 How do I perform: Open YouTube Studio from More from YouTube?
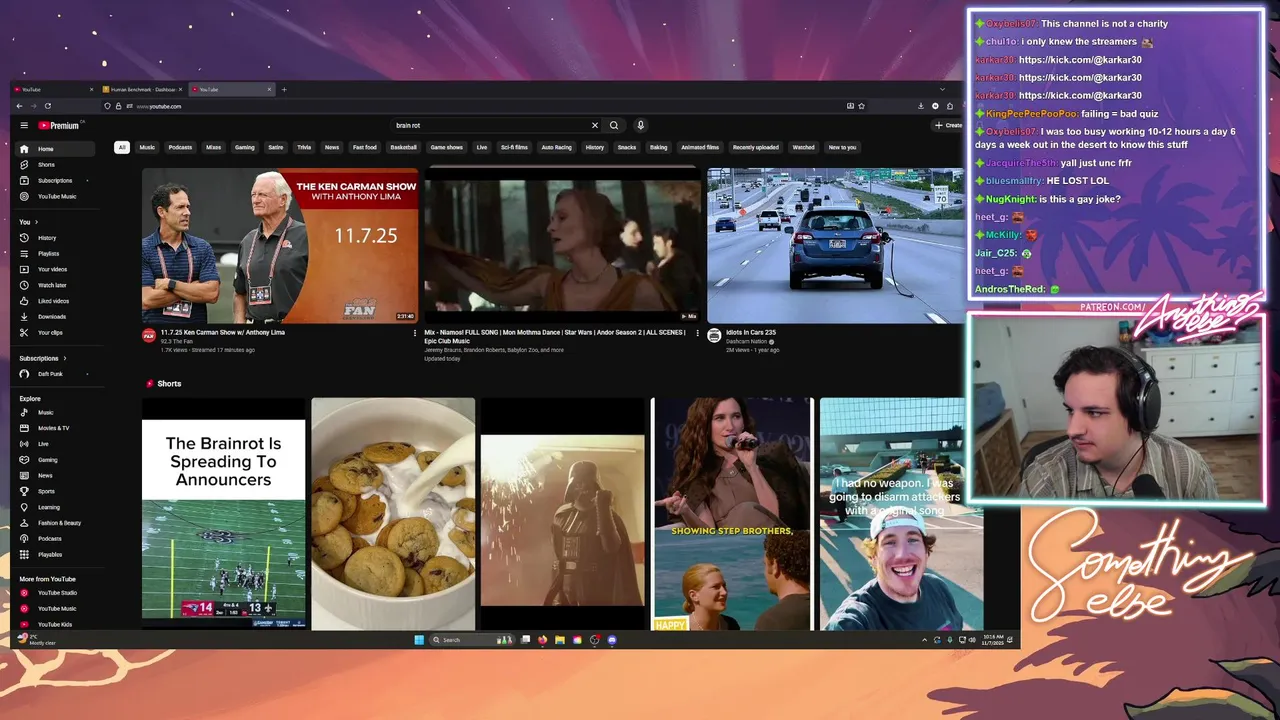click(55, 593)
